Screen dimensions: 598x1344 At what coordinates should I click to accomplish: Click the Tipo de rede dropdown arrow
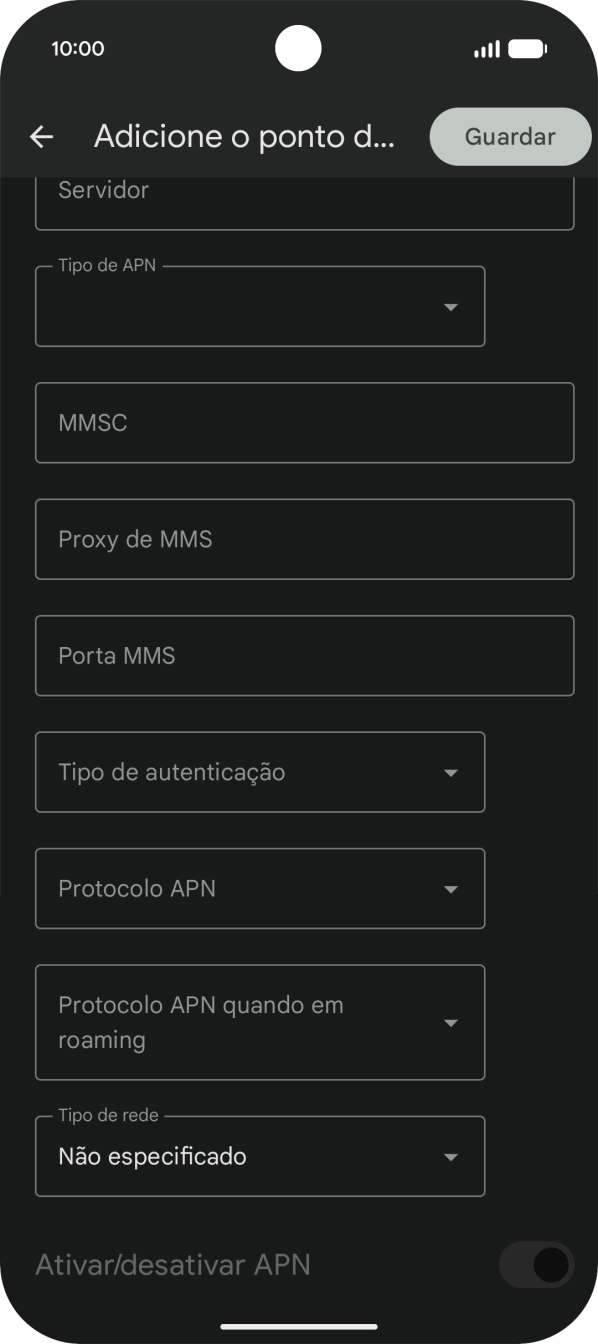tap(451, 1156)
